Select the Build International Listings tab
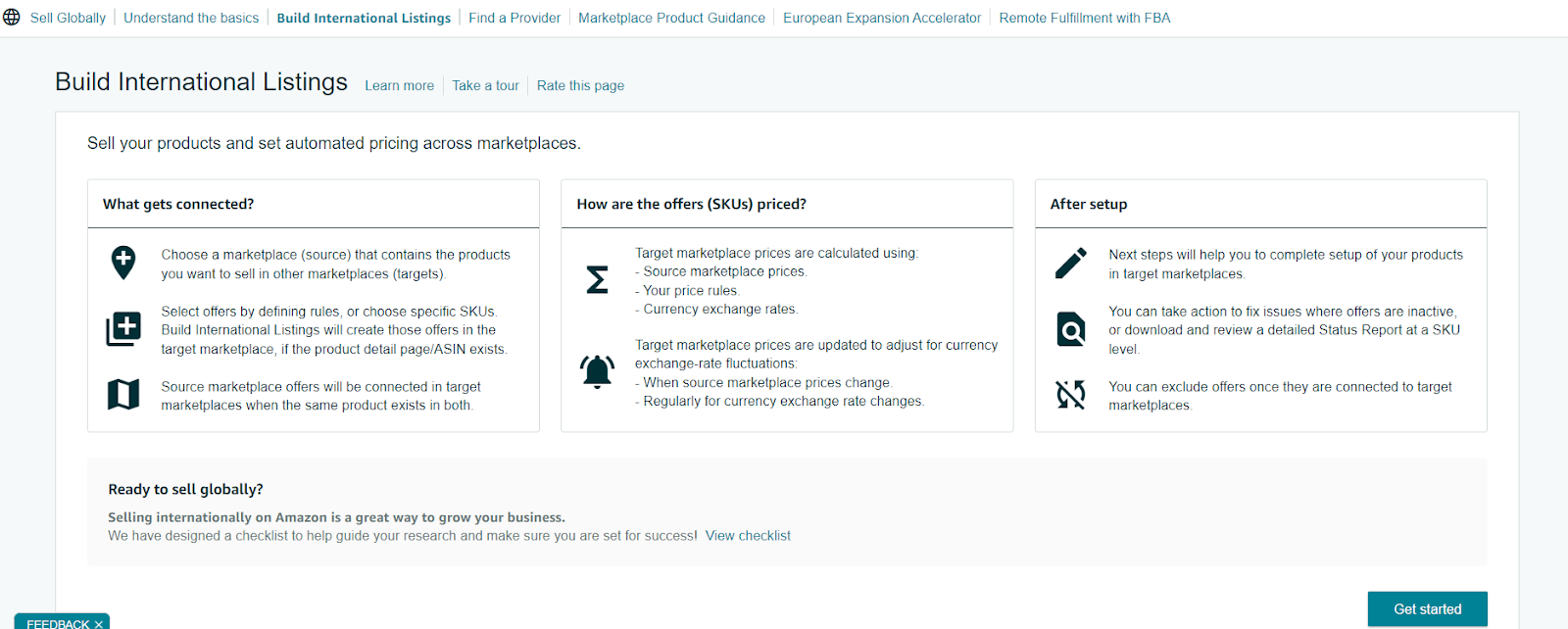The image size is (1568, 629). (364, 18)
